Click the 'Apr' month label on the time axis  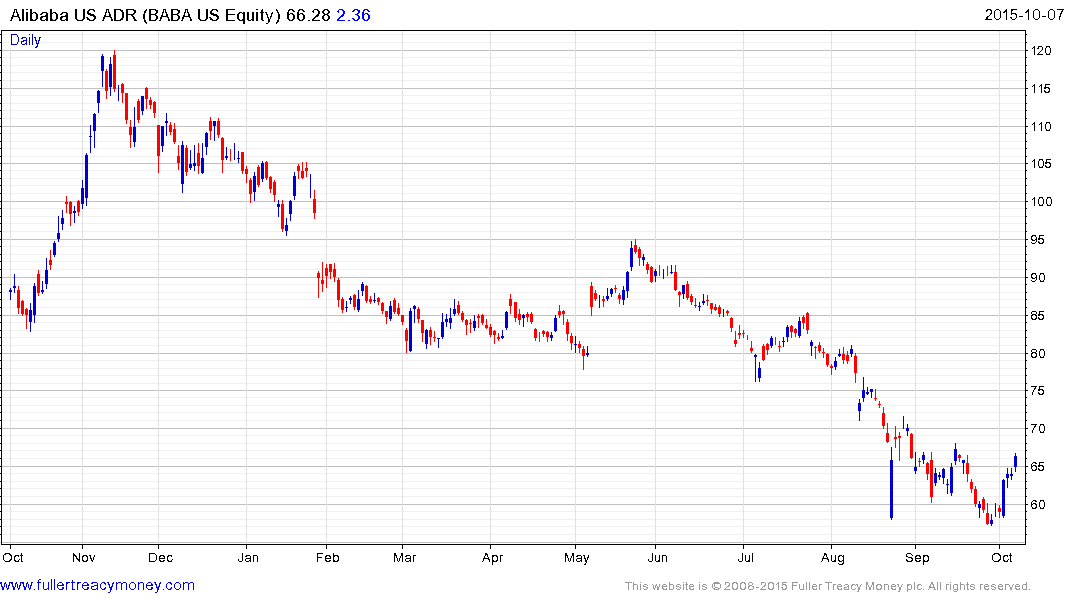click(x=492, y=557)
